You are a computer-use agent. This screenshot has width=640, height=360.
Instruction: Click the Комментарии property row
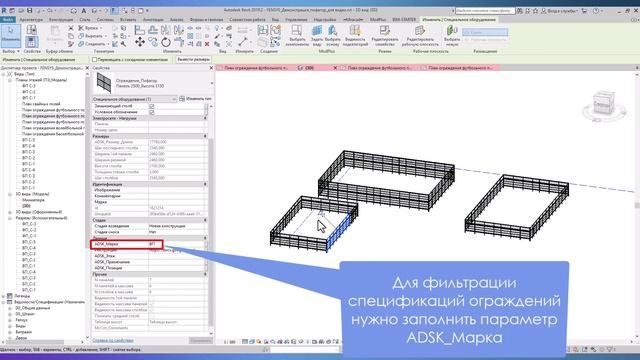[149, 196]
